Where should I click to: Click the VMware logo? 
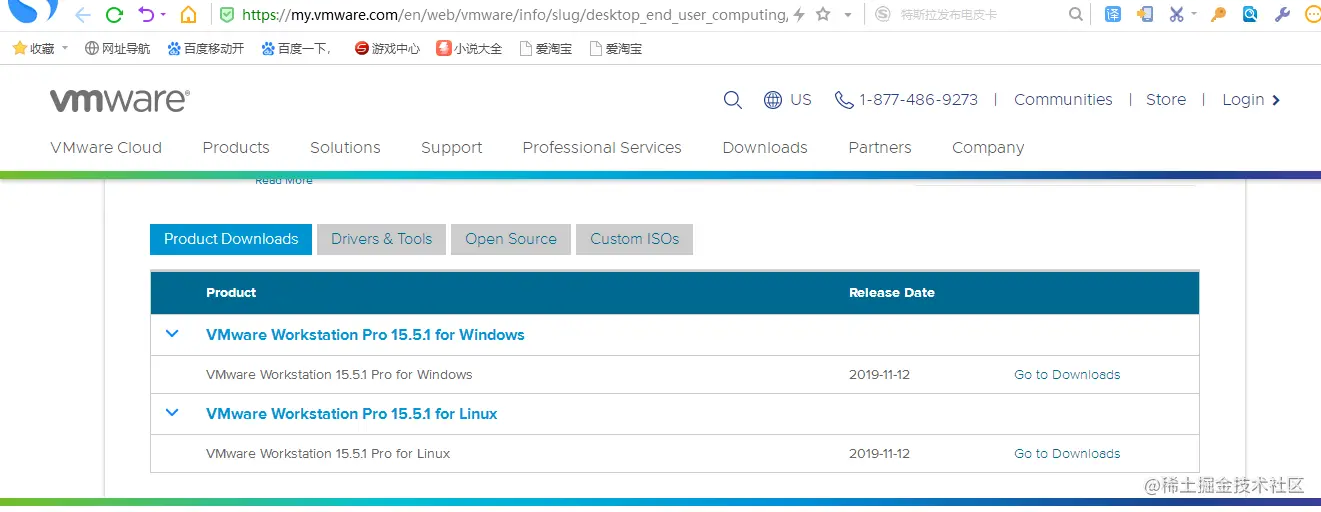click(x=120, y=100)
